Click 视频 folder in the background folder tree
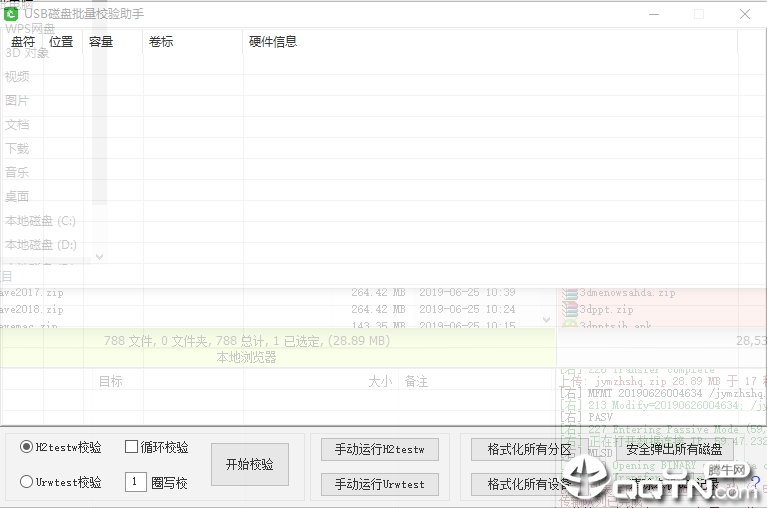The height and width of the screenshot is (508, 767). pos(17,77)
